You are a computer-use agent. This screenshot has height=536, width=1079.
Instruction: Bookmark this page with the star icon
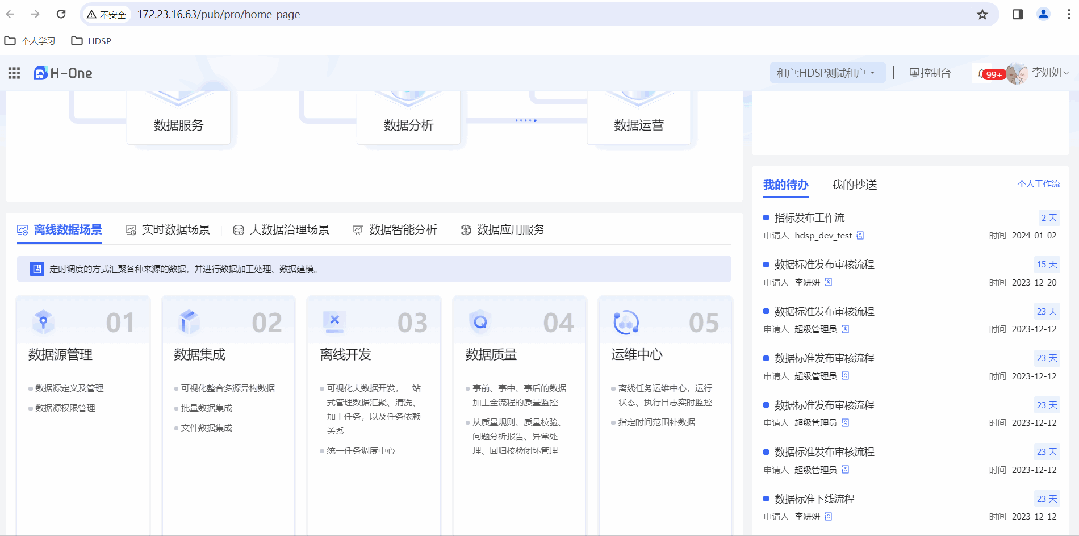pos(982,15)
